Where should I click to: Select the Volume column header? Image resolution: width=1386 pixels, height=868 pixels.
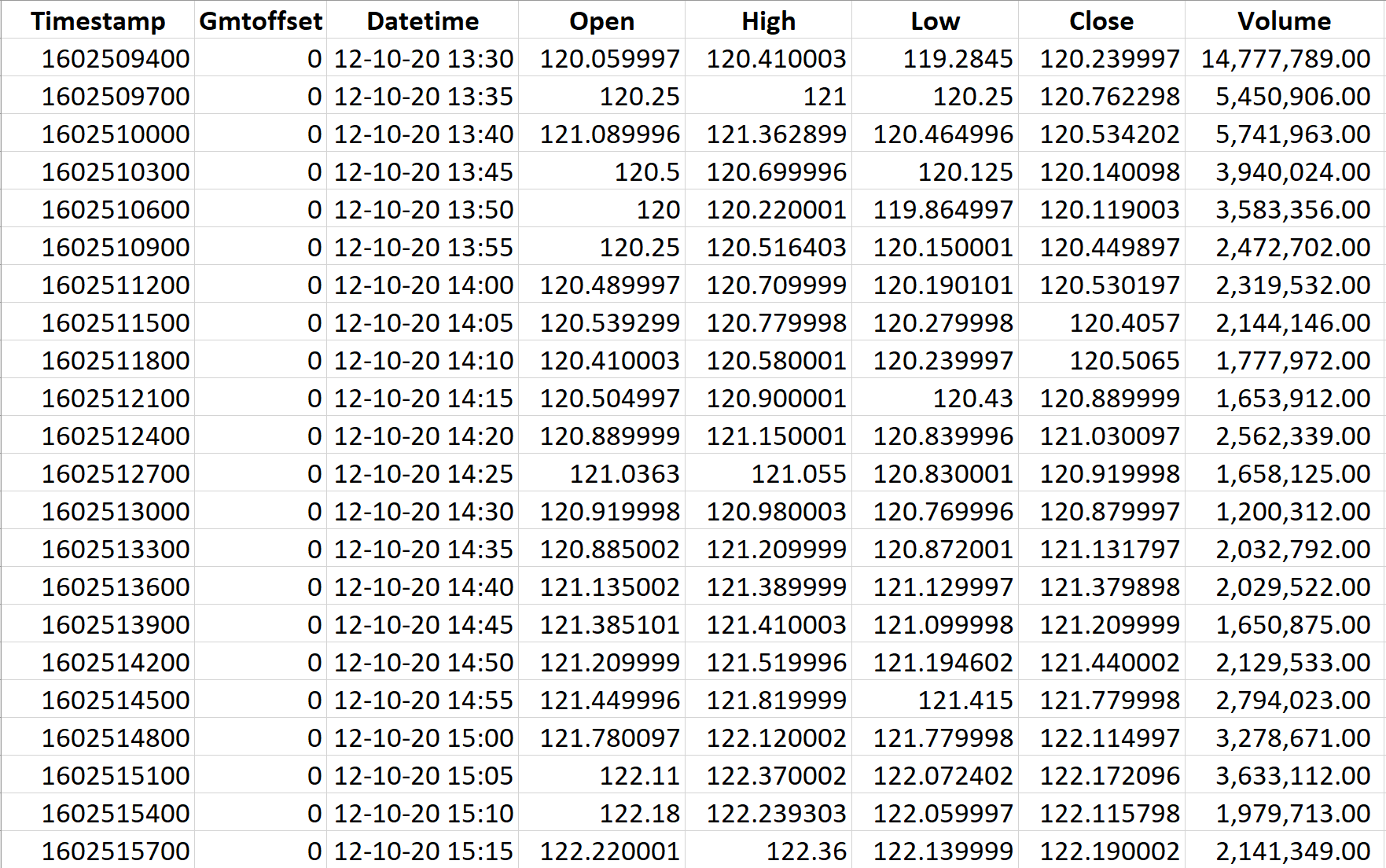1285,20
